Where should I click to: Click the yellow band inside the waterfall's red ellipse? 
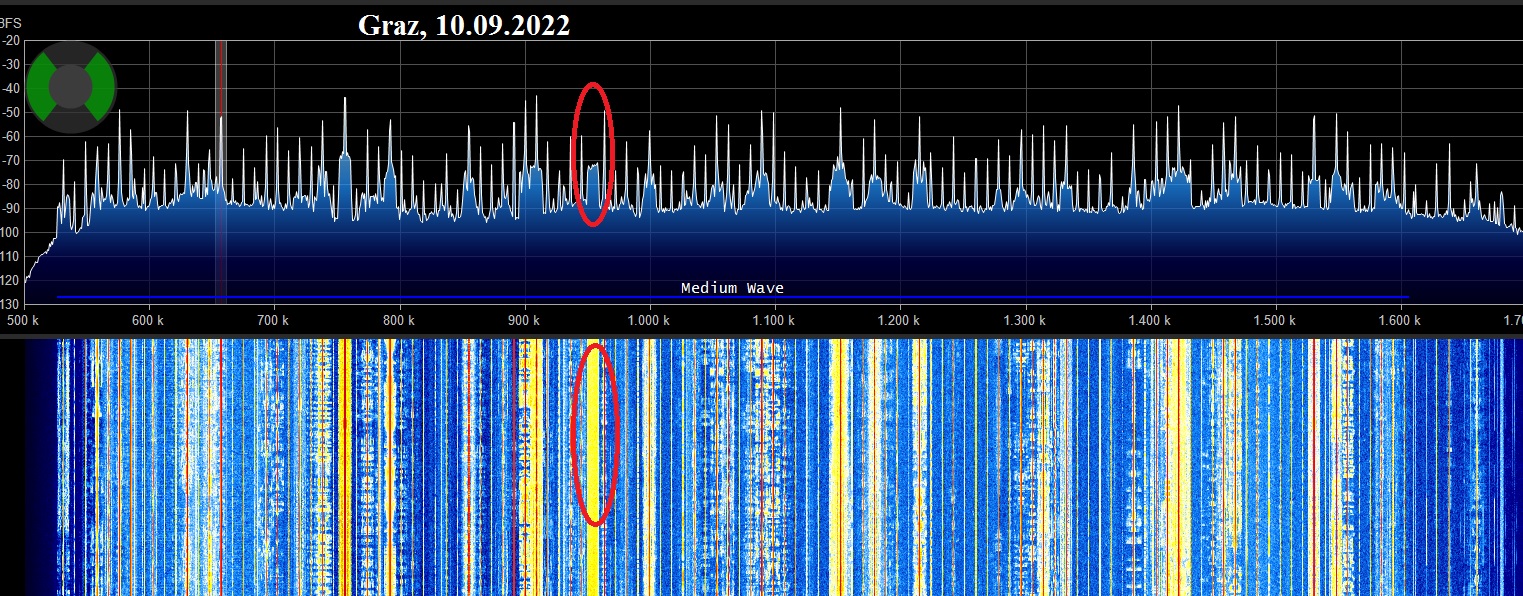595,435
